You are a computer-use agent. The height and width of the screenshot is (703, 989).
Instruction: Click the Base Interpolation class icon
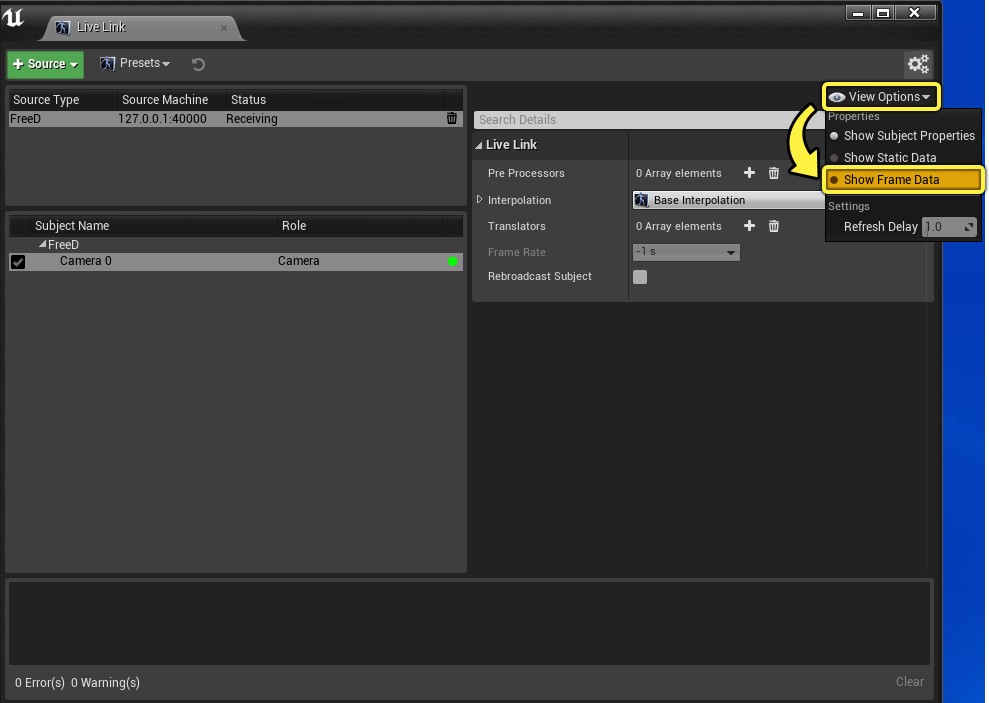[641, 200]
